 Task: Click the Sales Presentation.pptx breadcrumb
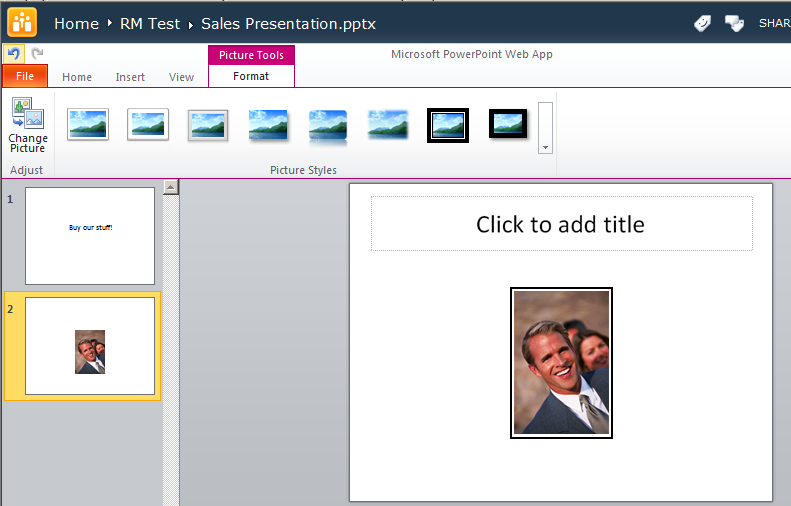pos(289,24)
